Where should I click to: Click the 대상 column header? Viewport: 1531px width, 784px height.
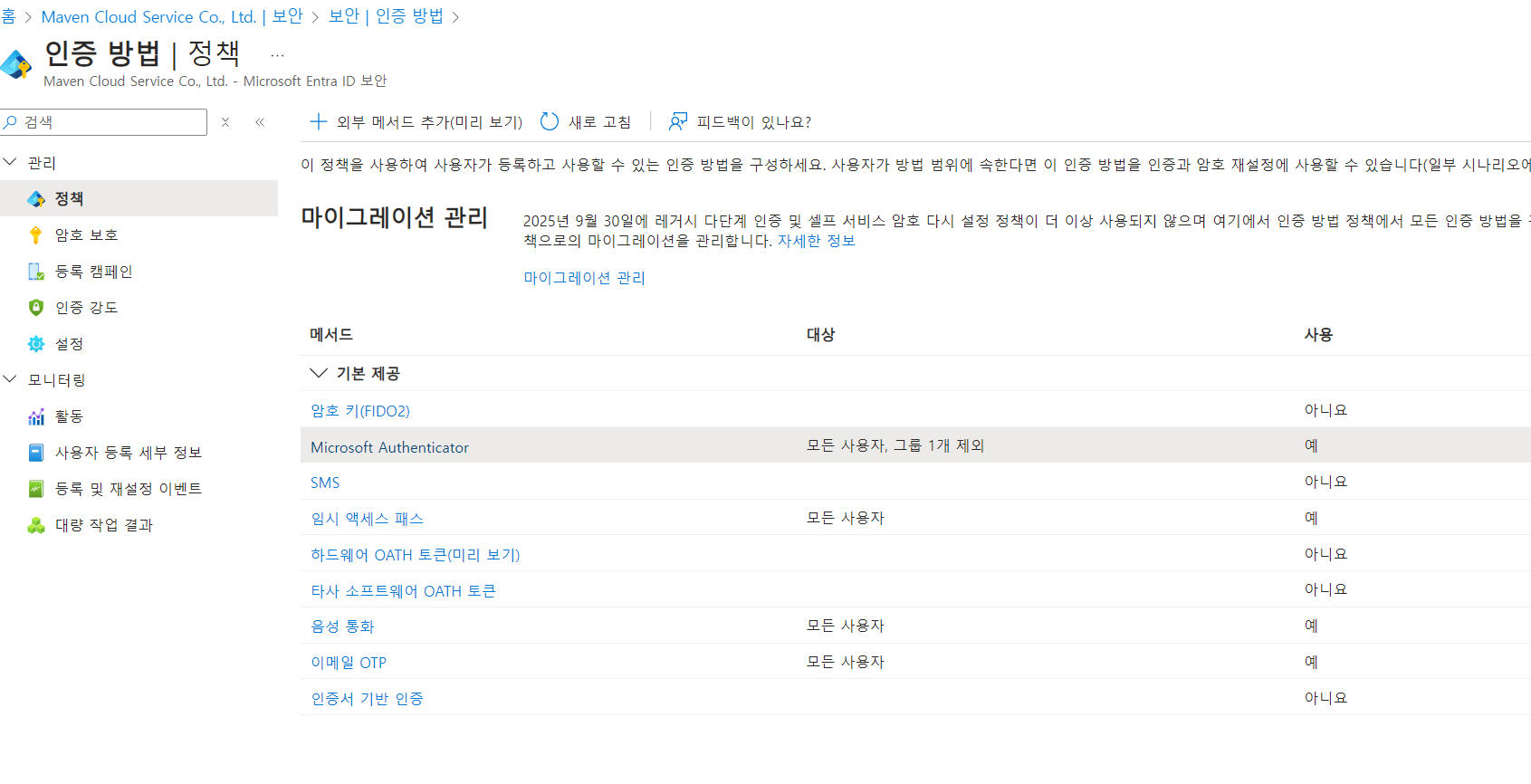tap(820, 335)
